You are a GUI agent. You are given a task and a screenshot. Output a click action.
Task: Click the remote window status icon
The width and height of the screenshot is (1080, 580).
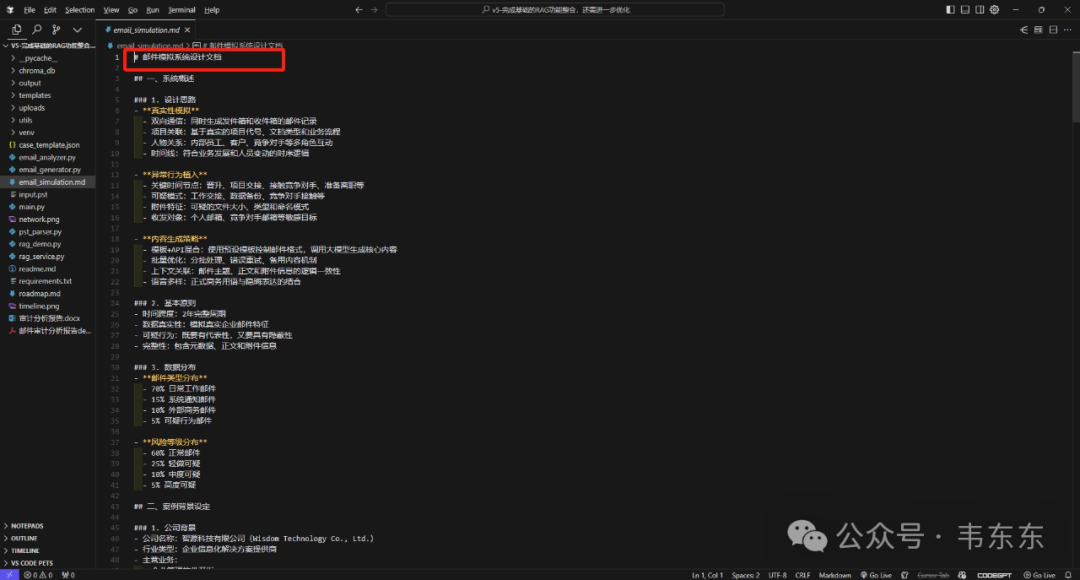coord(9,574)
